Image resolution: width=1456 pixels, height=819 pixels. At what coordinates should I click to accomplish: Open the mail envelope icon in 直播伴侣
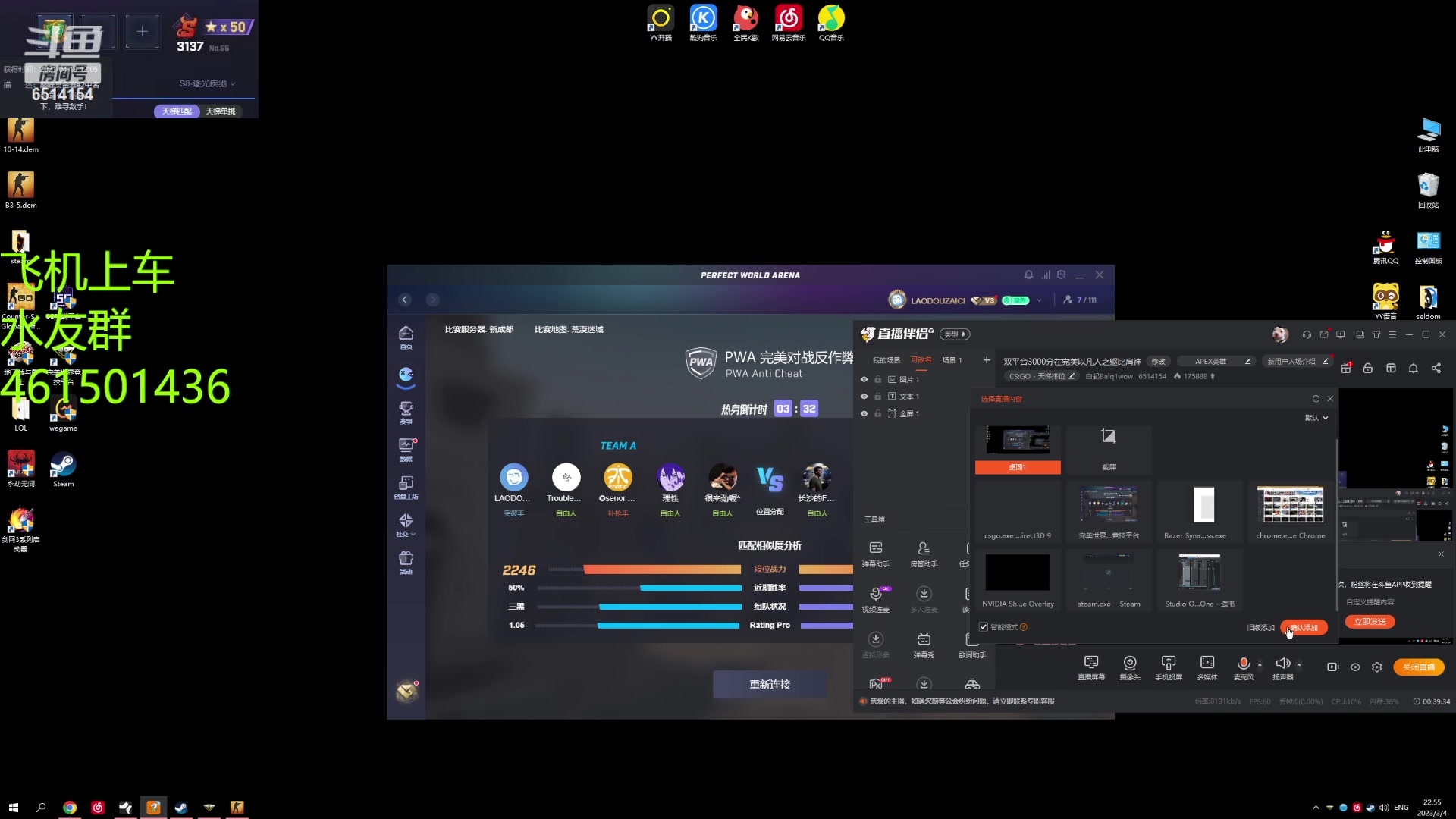click(x=1324, y=334)
